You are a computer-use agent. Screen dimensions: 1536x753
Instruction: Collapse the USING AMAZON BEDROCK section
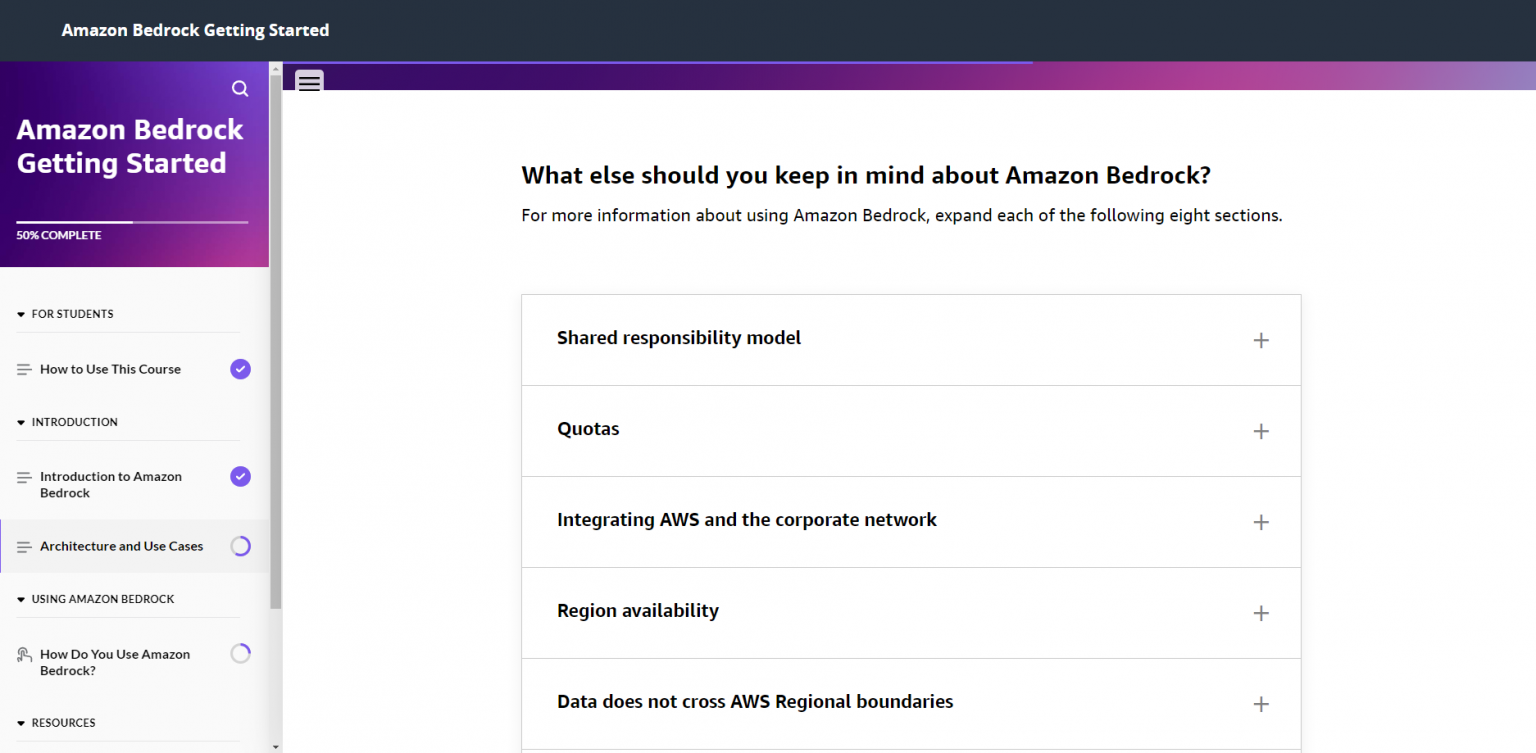pyautogui.click(x=21, y=599)
